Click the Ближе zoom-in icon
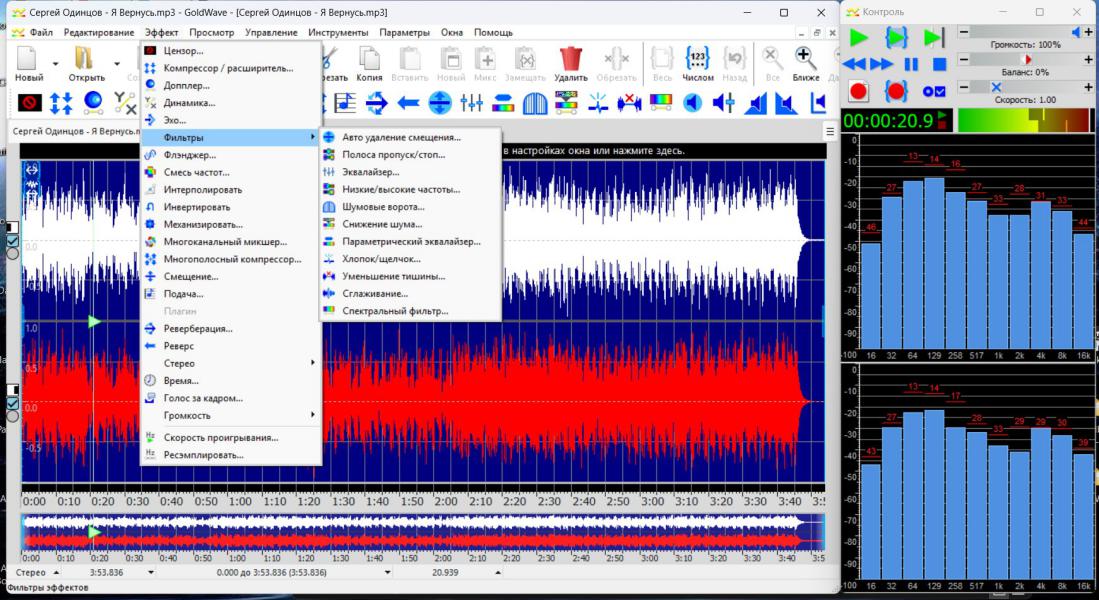The image size is (1099, 600). tap(806, 58)
